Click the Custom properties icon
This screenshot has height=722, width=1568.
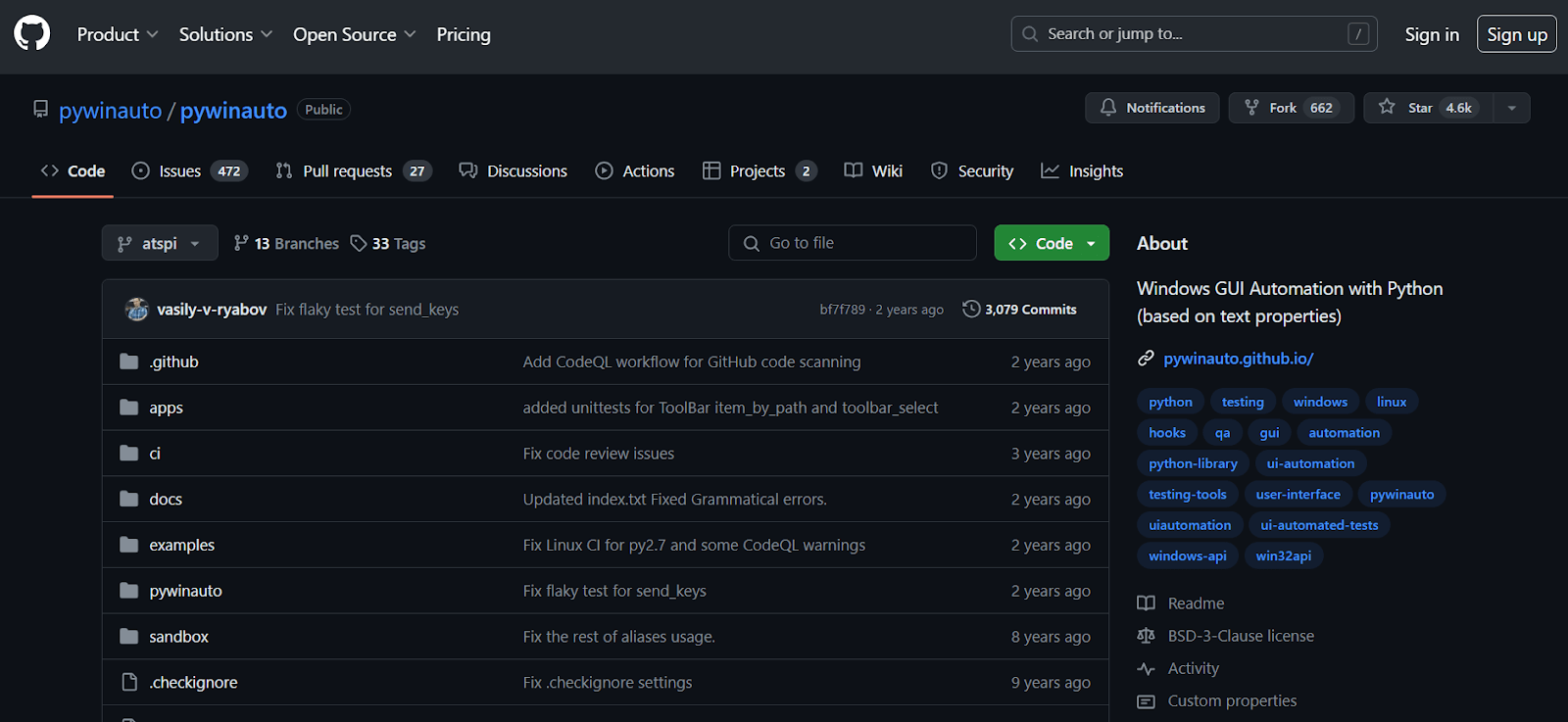[x=1146, y=700]
